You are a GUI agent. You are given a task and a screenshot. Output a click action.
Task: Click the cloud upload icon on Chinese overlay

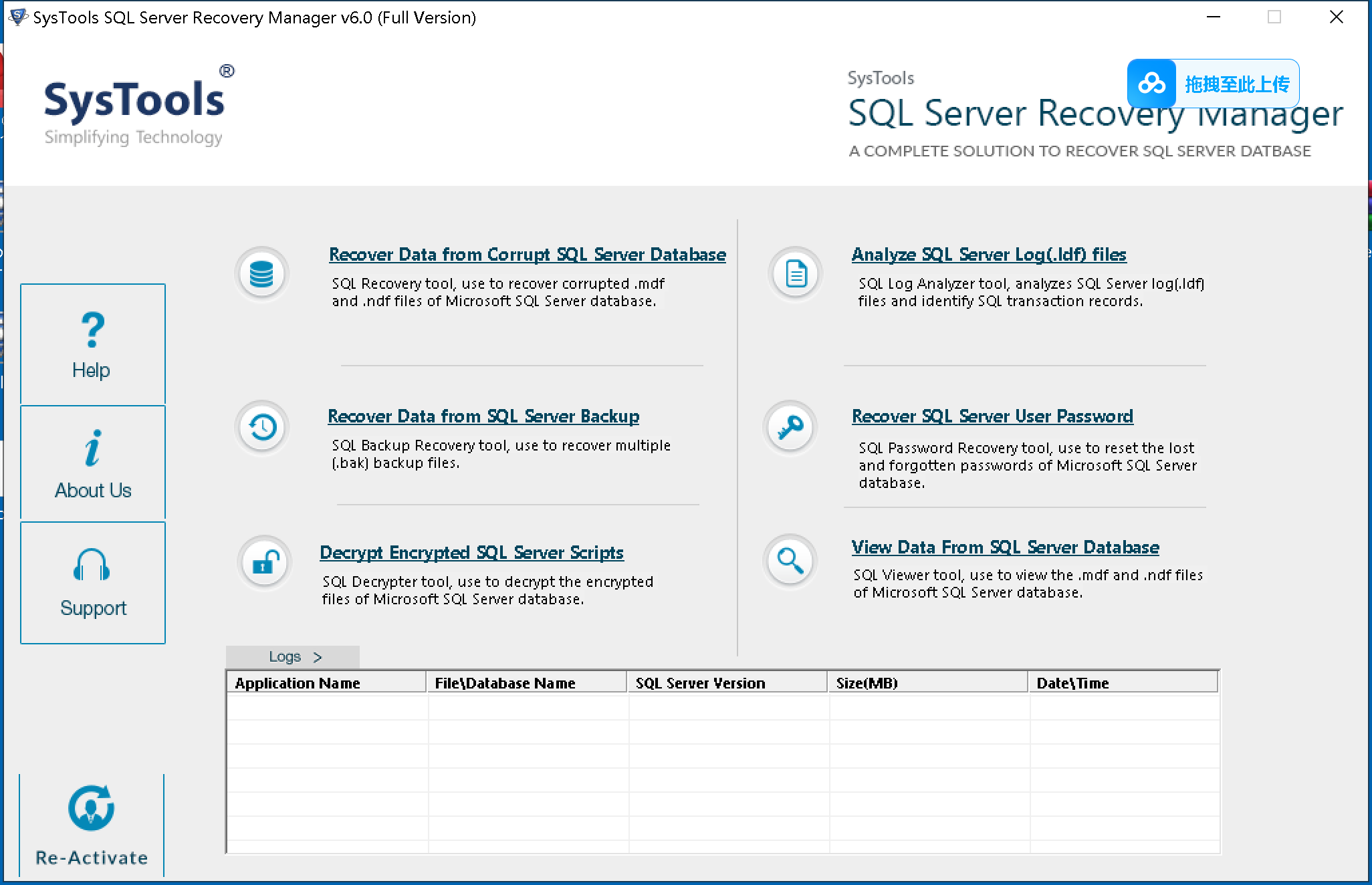(1151, 84)
